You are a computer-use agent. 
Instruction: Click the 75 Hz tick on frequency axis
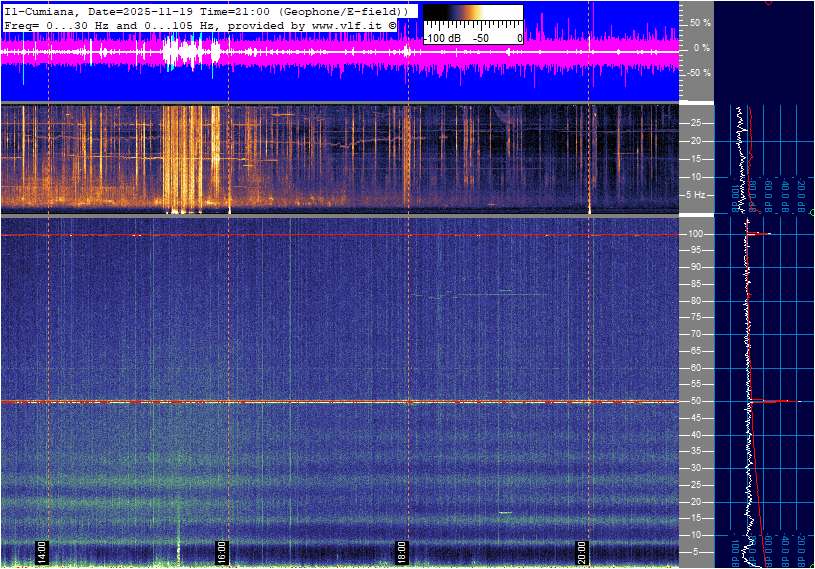[696, 317]
